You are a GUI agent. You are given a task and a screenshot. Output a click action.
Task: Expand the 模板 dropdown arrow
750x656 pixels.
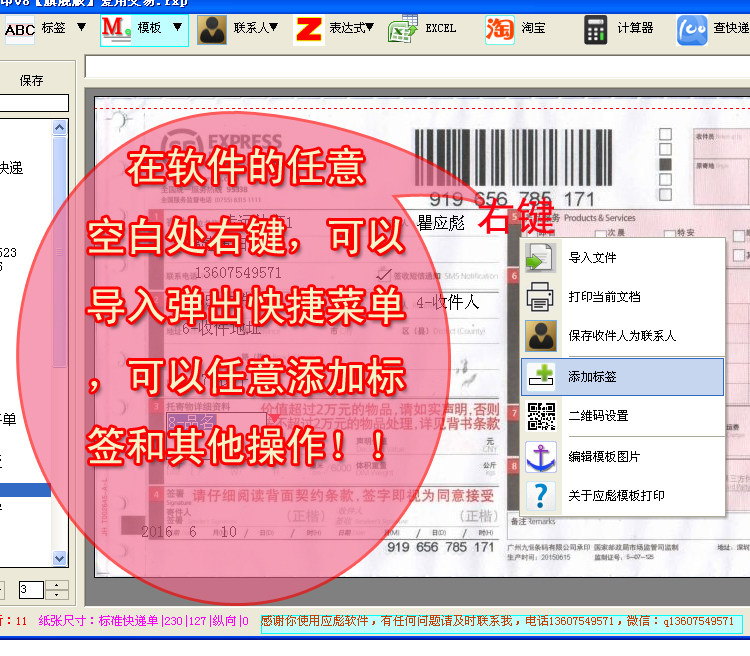[177, 27]
